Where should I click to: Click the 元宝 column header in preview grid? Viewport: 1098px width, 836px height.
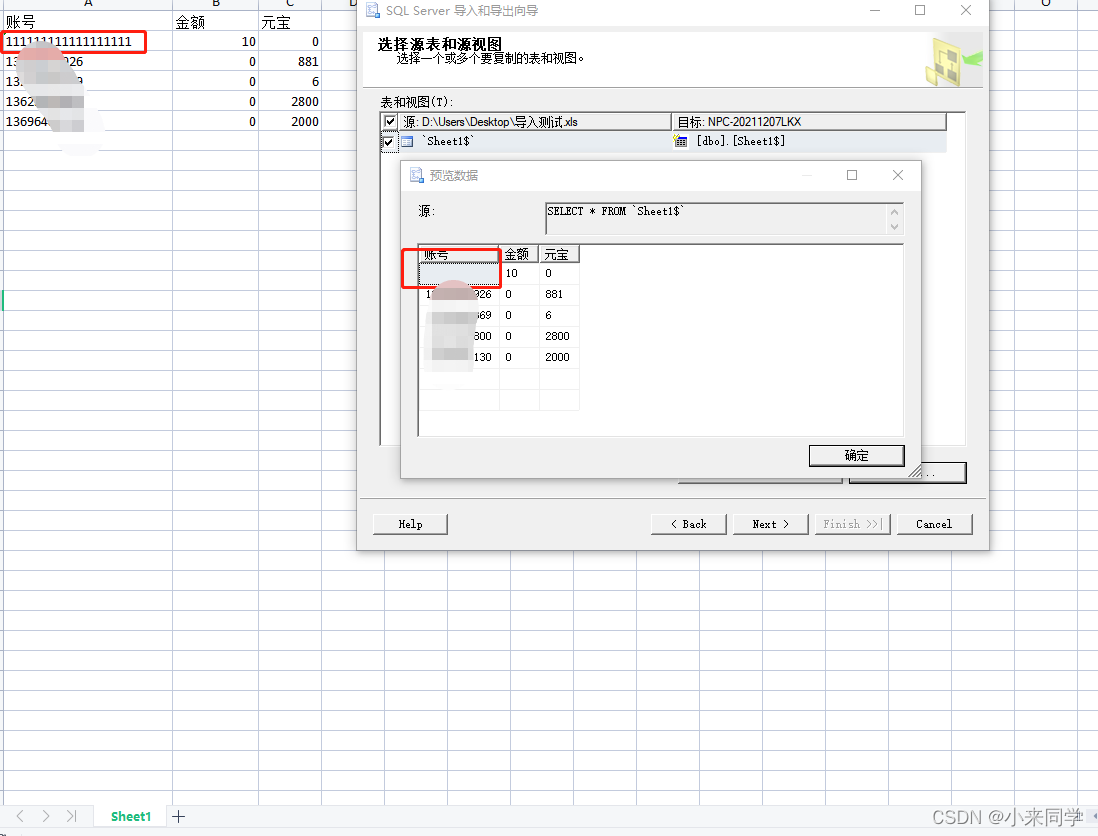559,254
